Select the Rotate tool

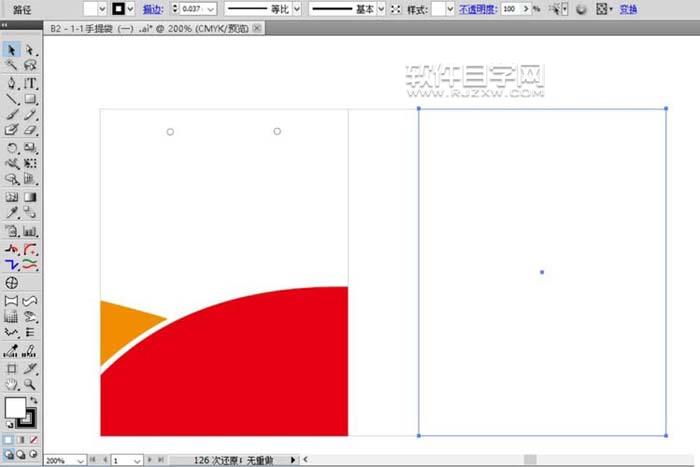click(11, 148)
